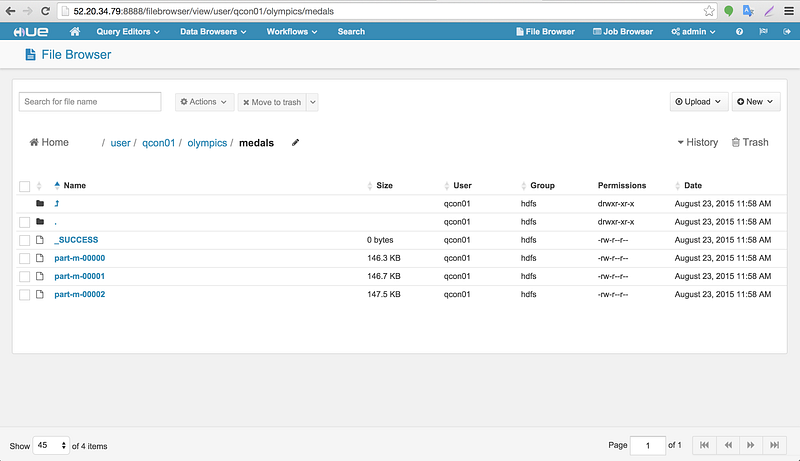
Task: Jump to the last page
Action: point(774,445)
